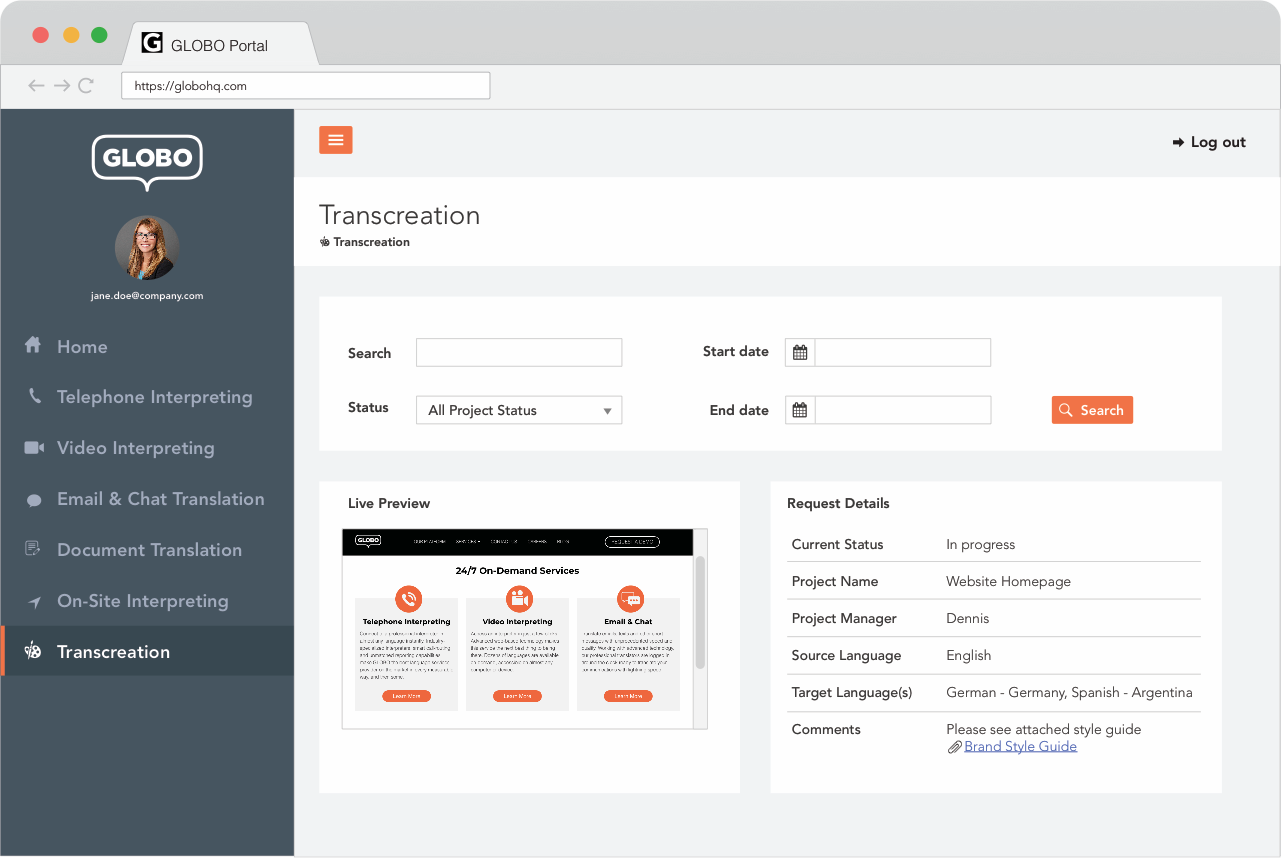Click the Telephone Interpreting phone icon

point(35,396)
